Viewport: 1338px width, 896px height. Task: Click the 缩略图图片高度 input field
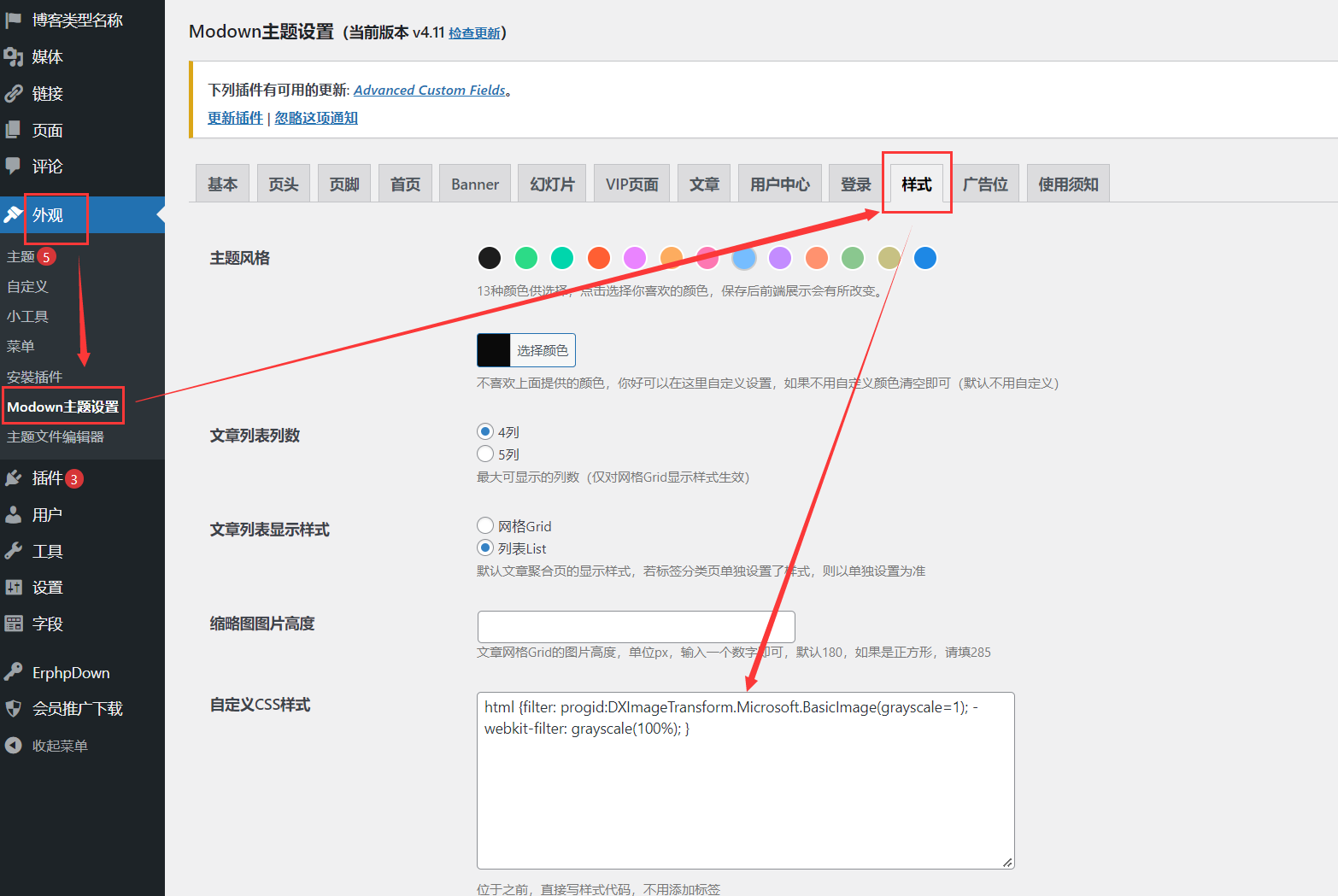[x=636, y=626]
